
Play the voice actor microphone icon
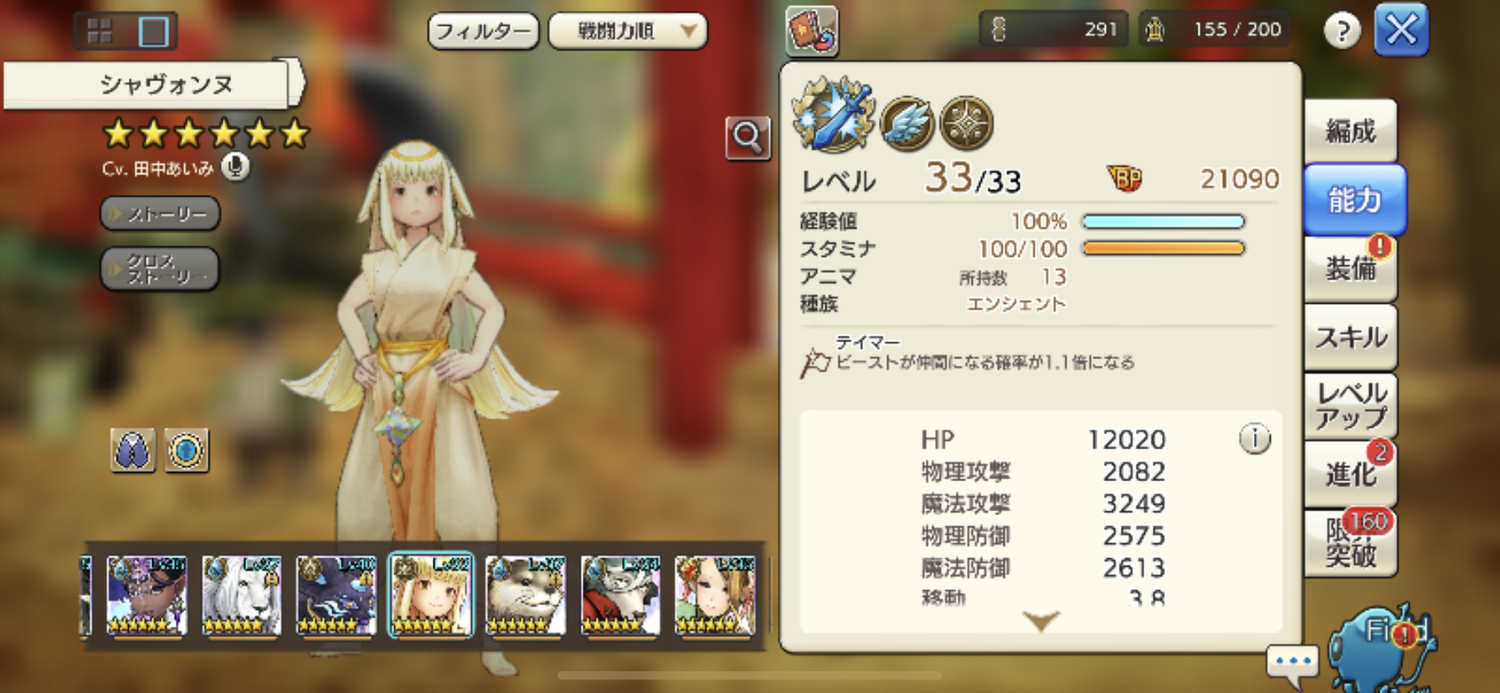point(236,167)
